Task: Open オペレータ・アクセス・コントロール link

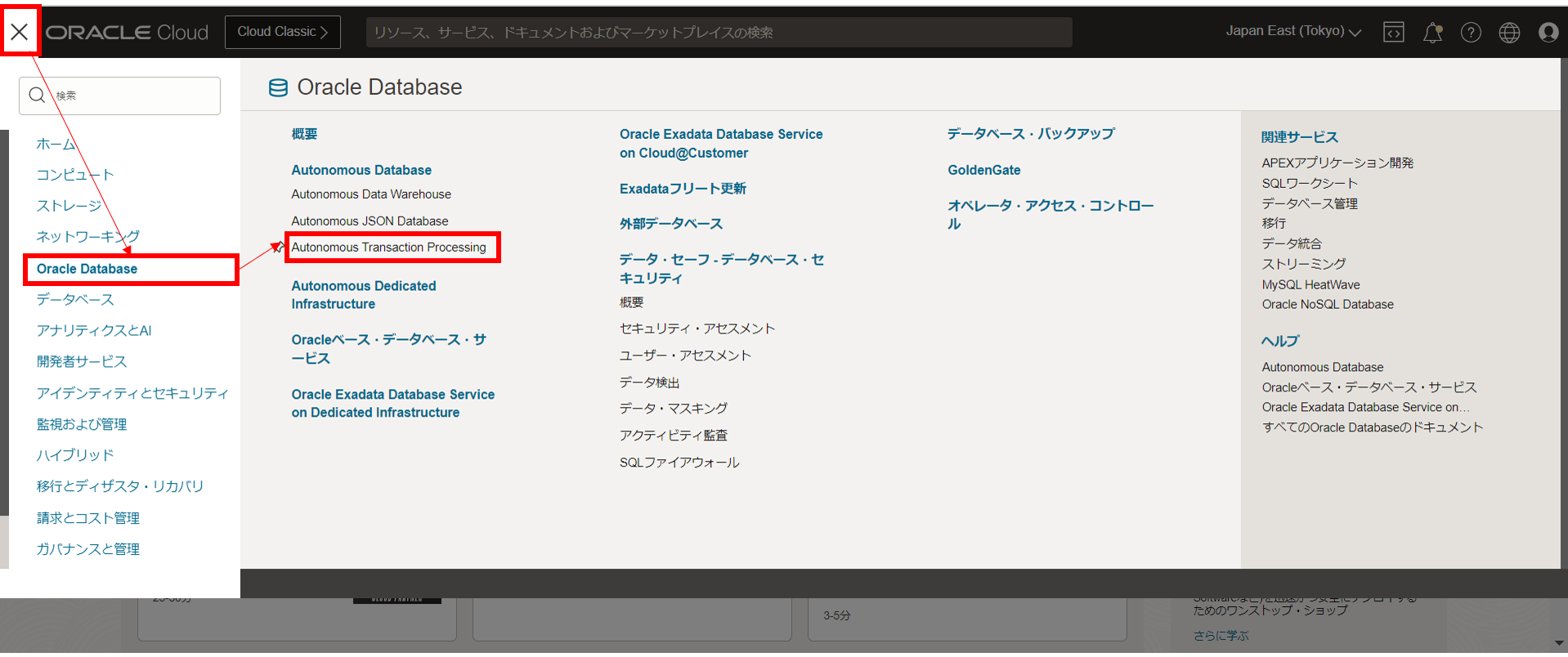Action: pos(1051,215)
